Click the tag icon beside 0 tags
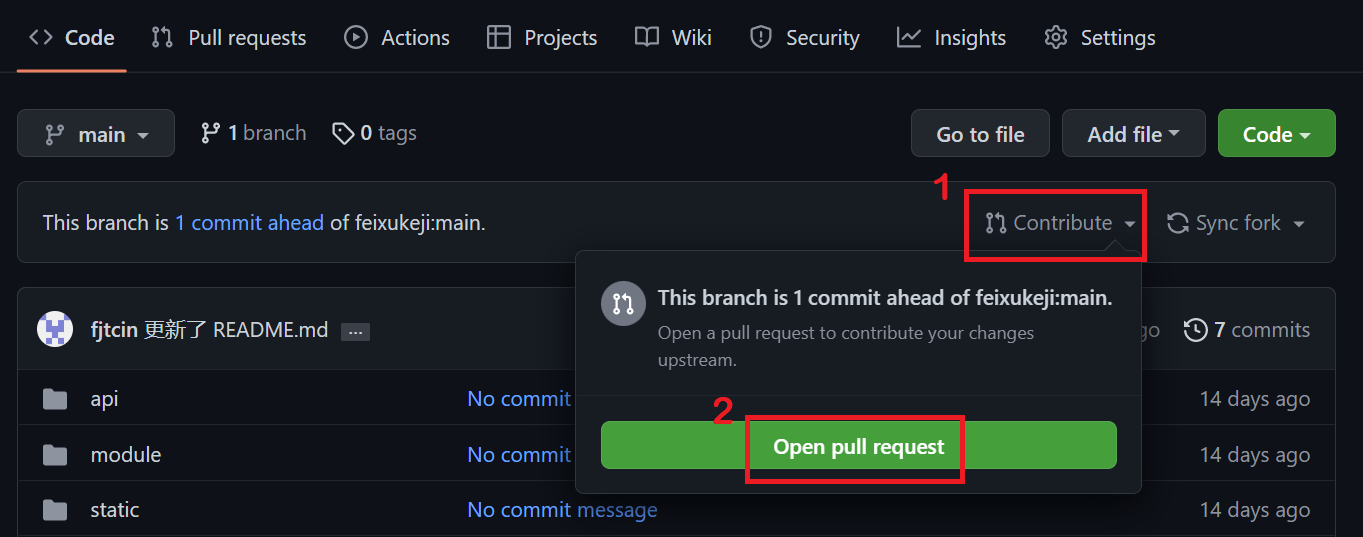The image size is (1363, 537). tap(343, 133)
